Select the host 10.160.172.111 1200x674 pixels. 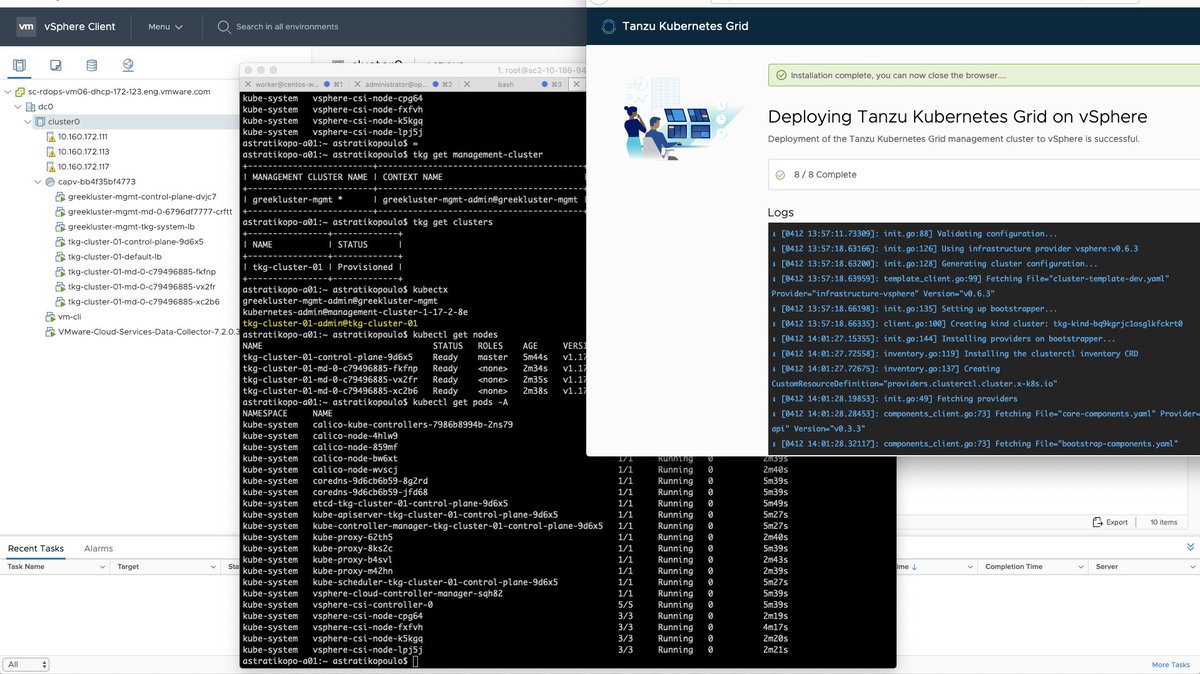point(85,137)
